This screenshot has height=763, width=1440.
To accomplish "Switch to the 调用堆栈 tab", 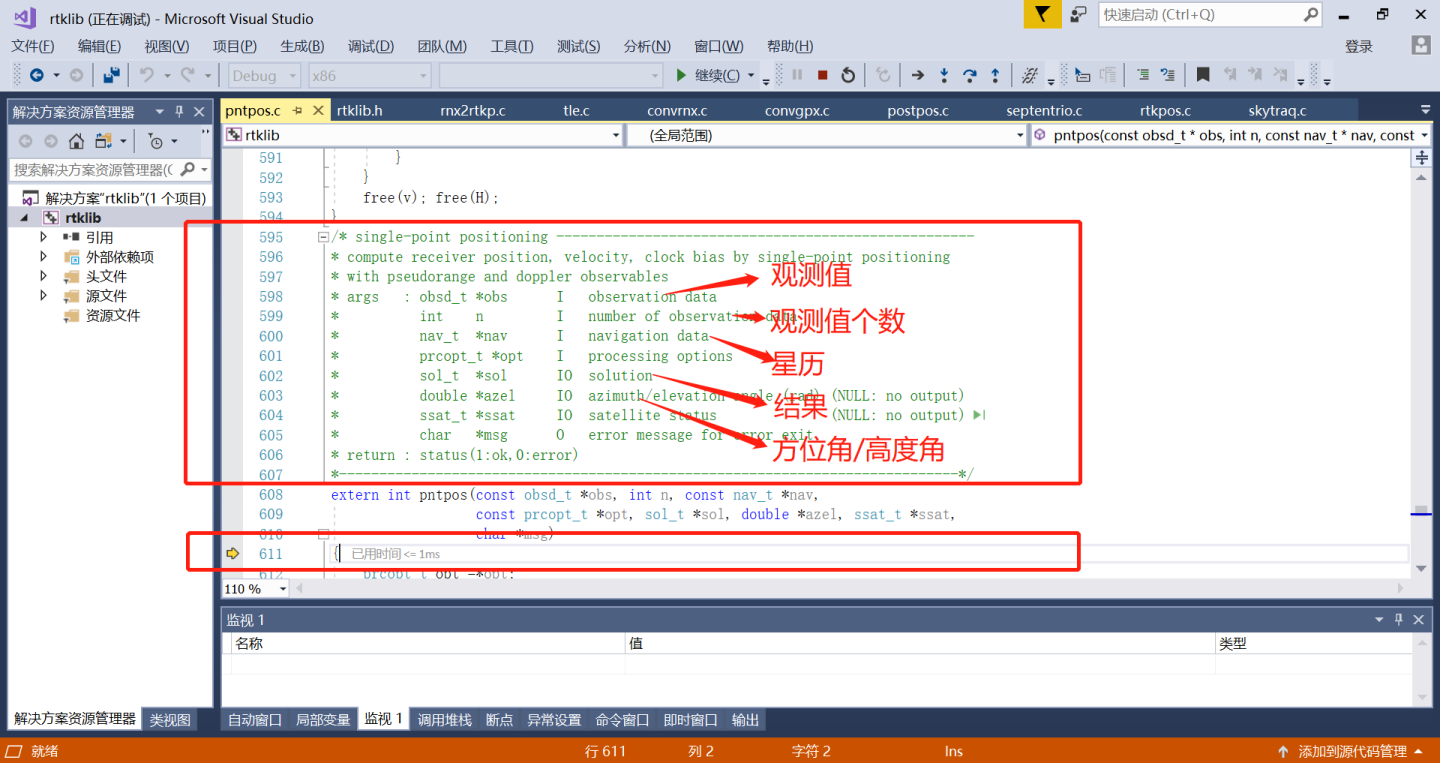I will tap(444, 719).
